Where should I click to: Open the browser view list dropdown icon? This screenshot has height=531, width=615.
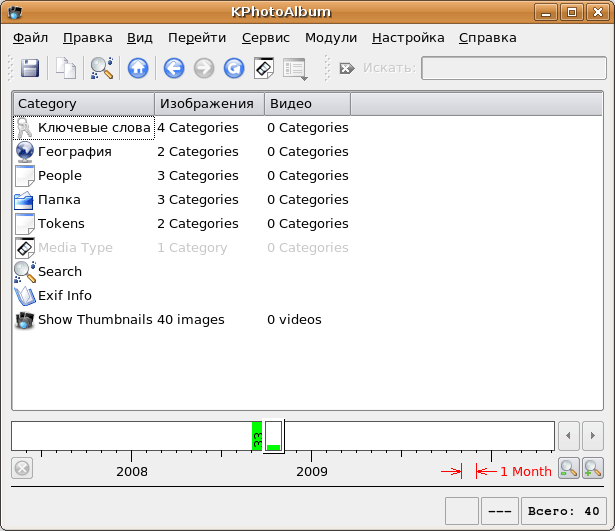point(295,69)
